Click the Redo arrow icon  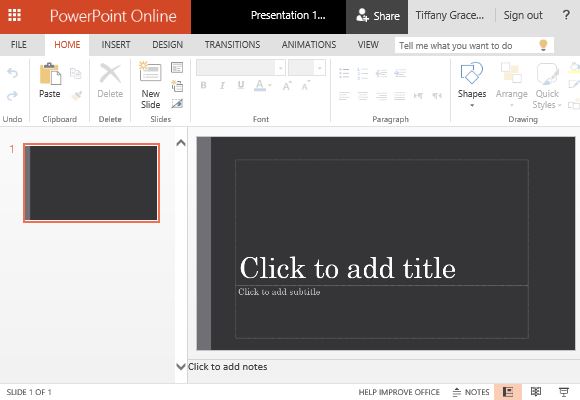[12, 96]
